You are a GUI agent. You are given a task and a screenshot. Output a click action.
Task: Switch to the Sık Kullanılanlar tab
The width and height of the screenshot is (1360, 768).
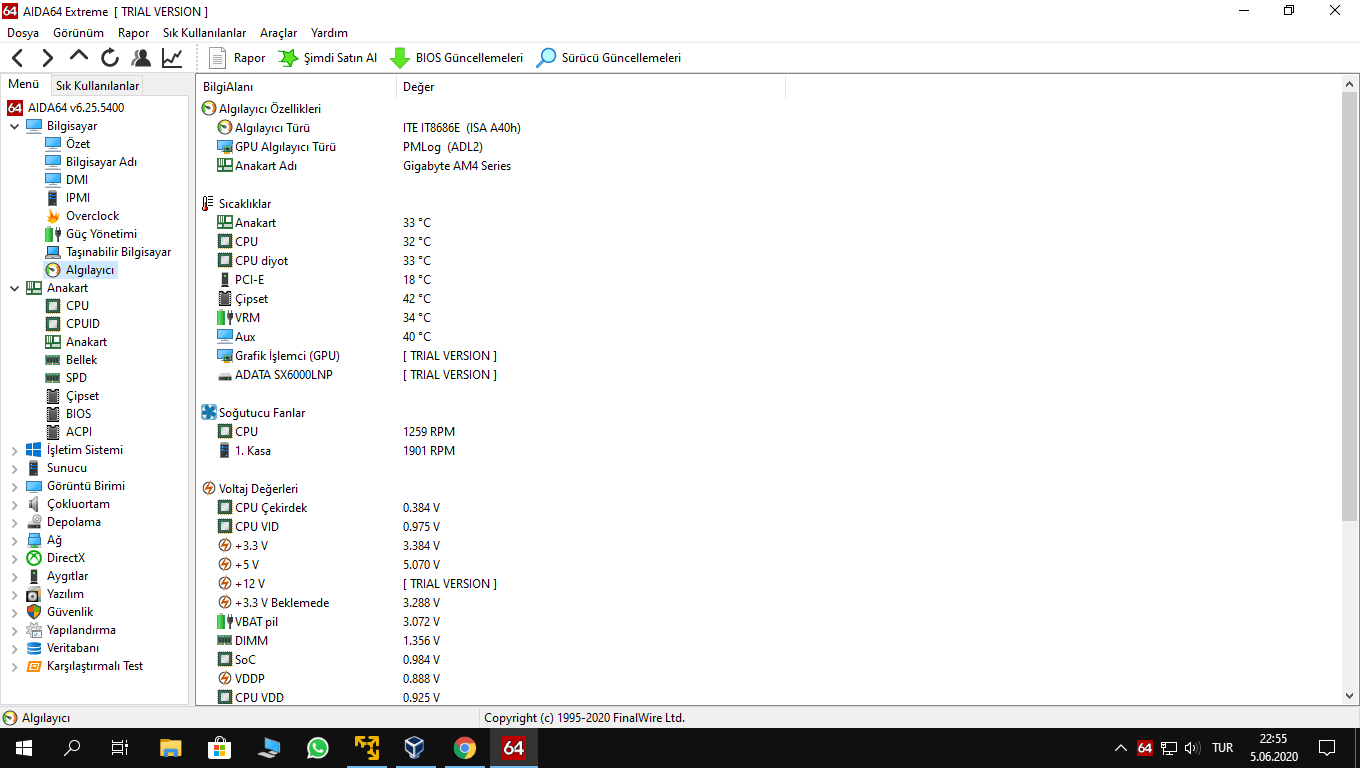coord(97,86)
